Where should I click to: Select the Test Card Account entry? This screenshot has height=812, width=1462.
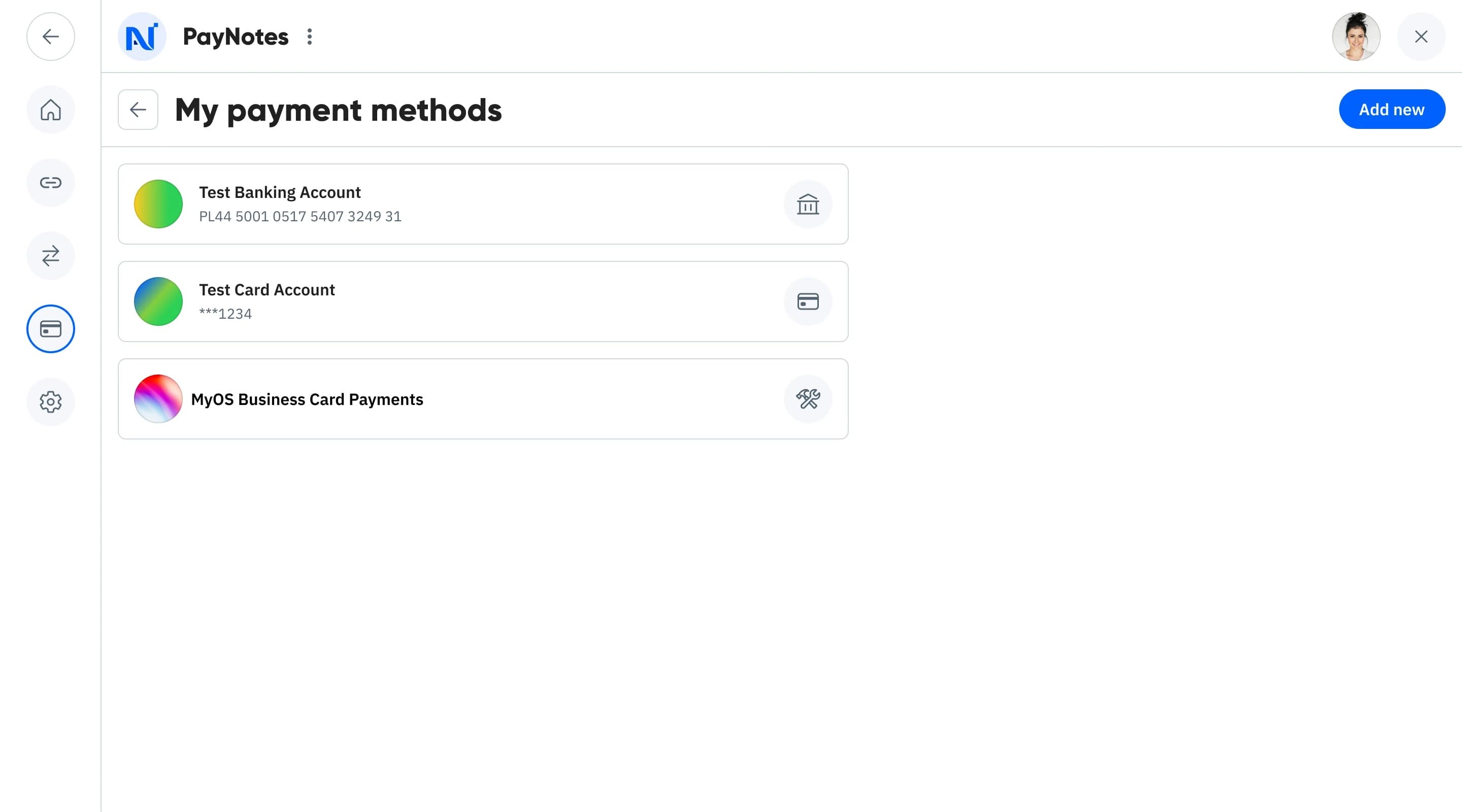482,301
